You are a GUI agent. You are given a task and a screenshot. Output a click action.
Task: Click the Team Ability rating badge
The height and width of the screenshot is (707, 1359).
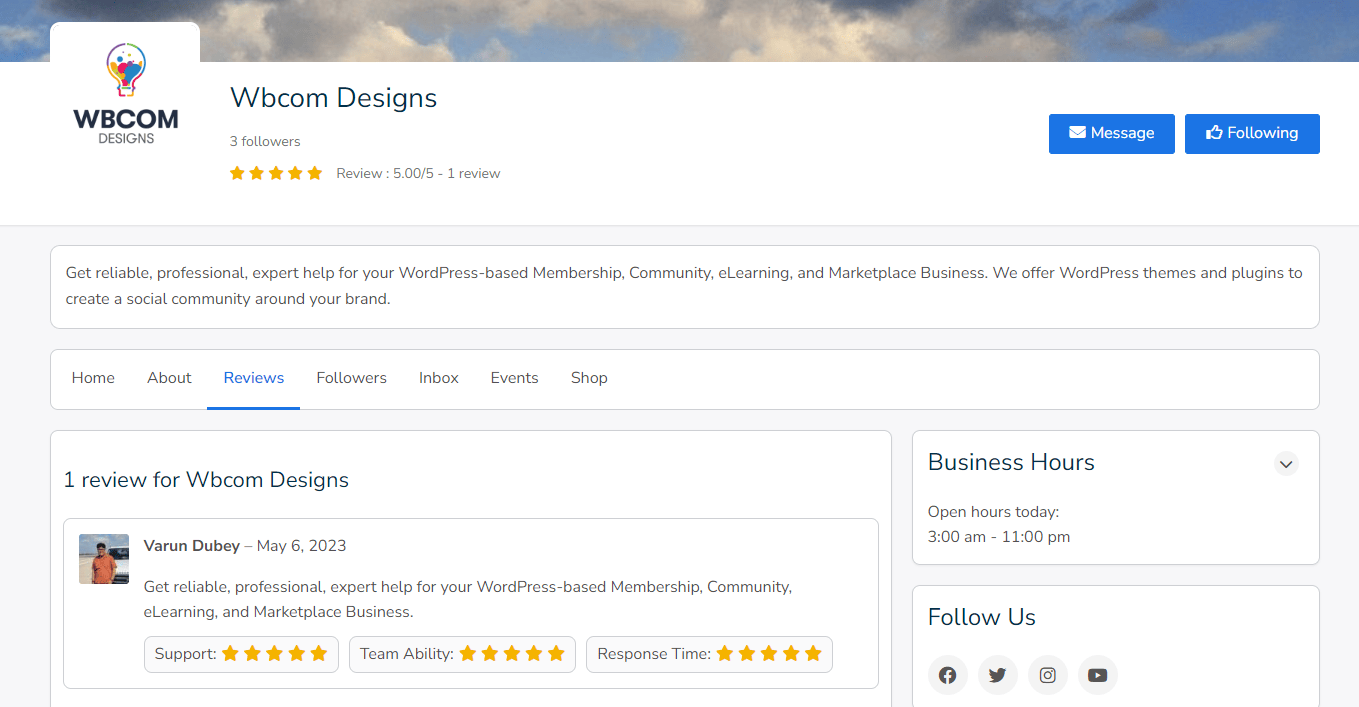click(462, 654)
